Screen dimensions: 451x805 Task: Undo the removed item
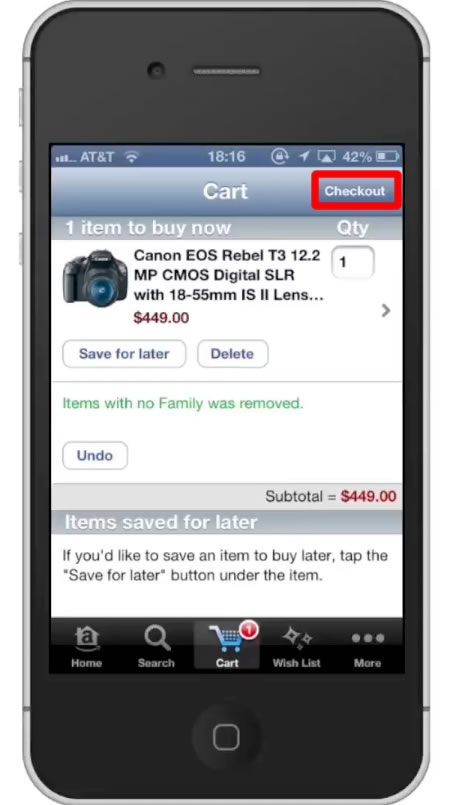point(95,455)
